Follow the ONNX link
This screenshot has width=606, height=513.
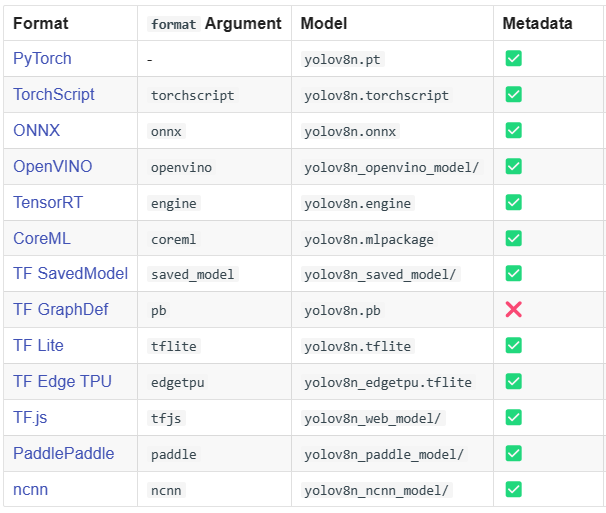(35, 131)
